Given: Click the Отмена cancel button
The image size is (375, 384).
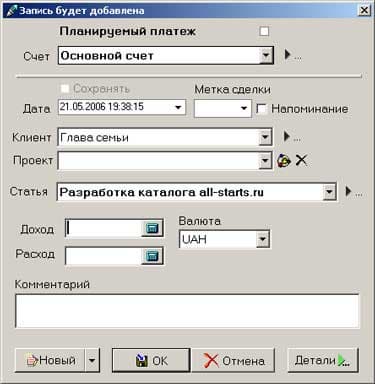Looking at the screenshot, I should (x=233, y=360).
